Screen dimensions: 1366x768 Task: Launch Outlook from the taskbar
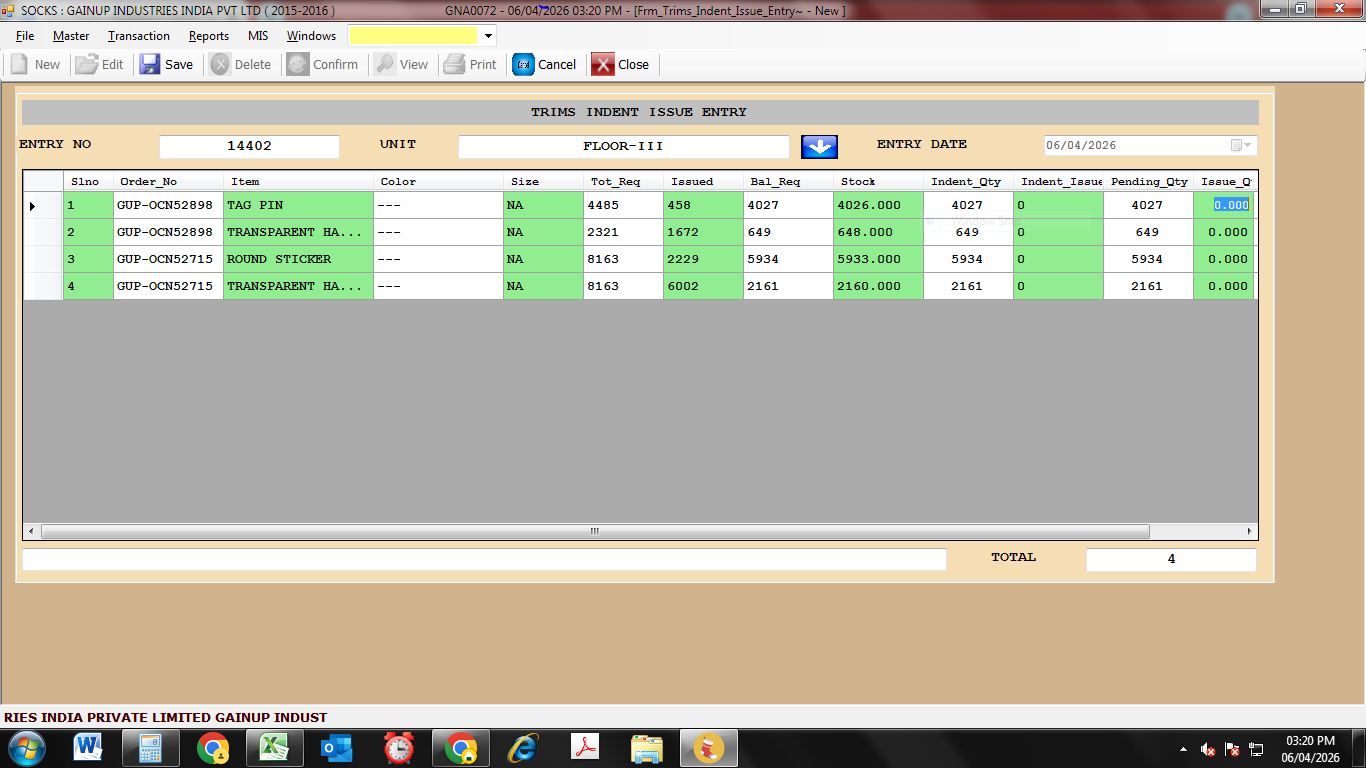tap(336, 747)
